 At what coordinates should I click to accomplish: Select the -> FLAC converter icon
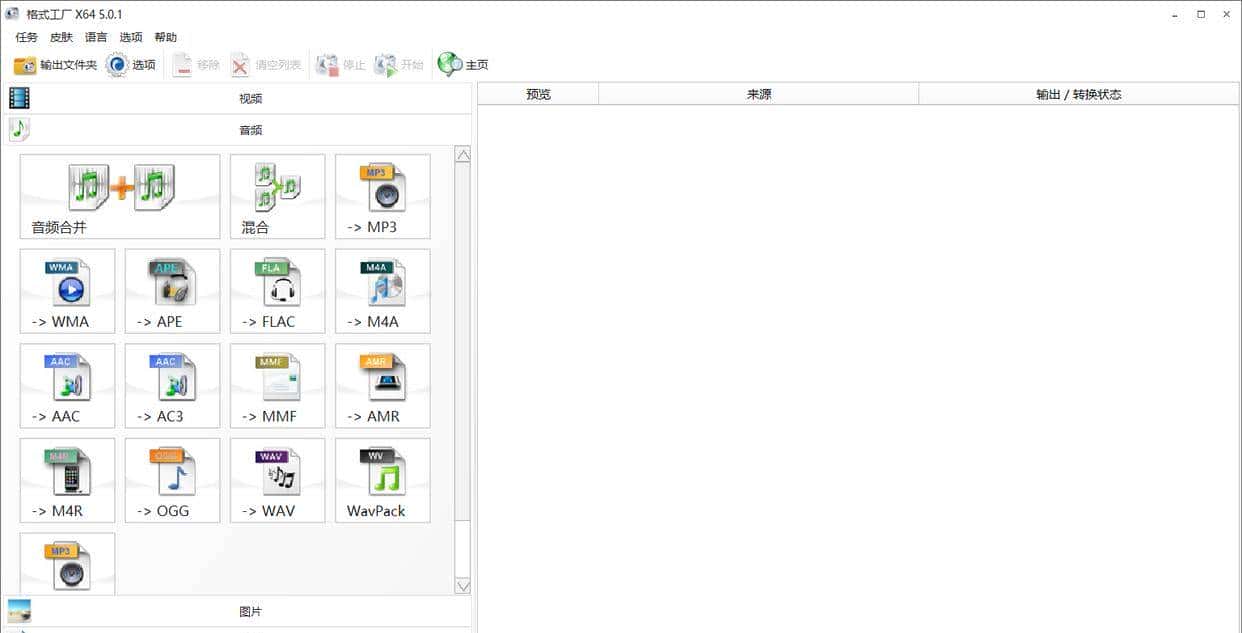(x=277, y=291)
